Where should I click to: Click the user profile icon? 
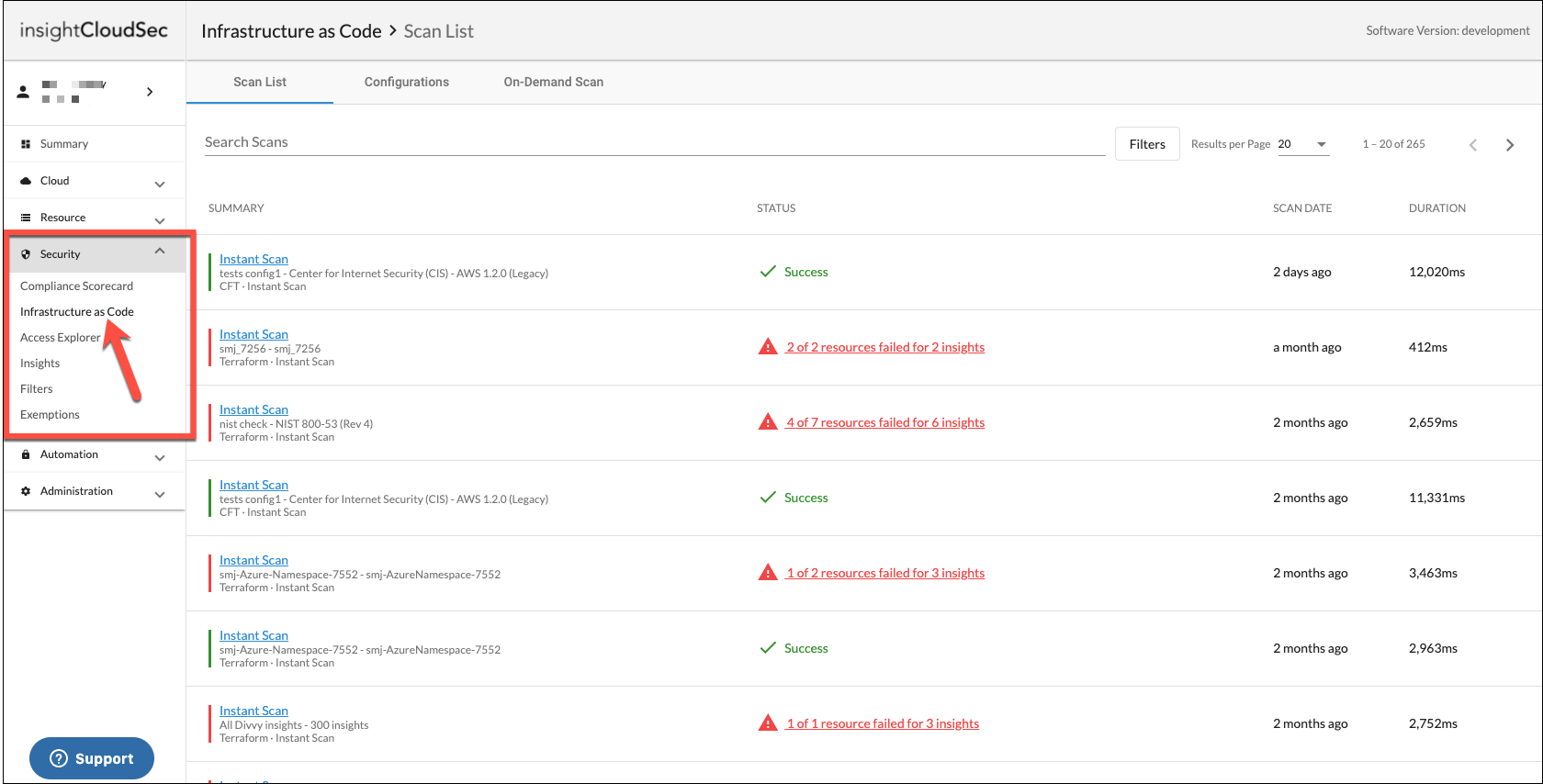tap(23, 92)
